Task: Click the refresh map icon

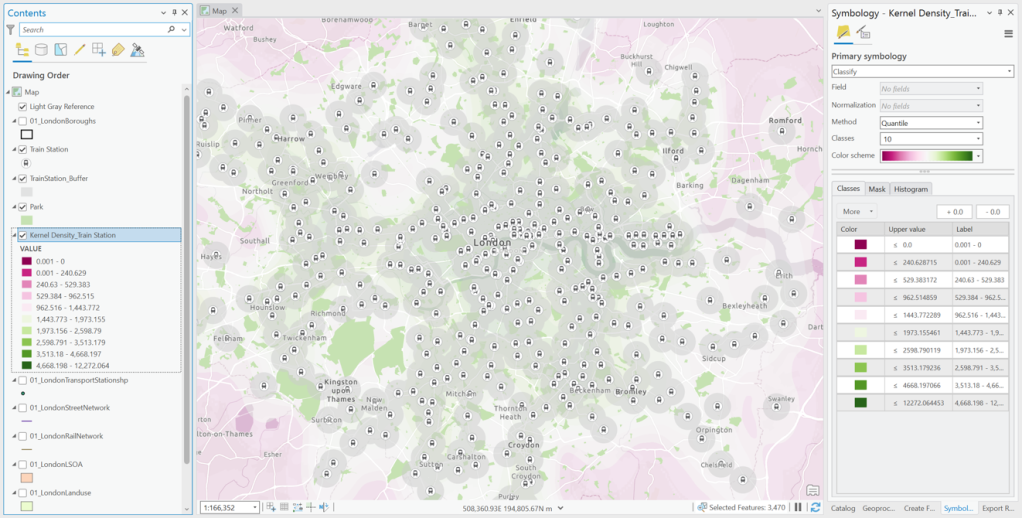Action: tap(815, 508)
